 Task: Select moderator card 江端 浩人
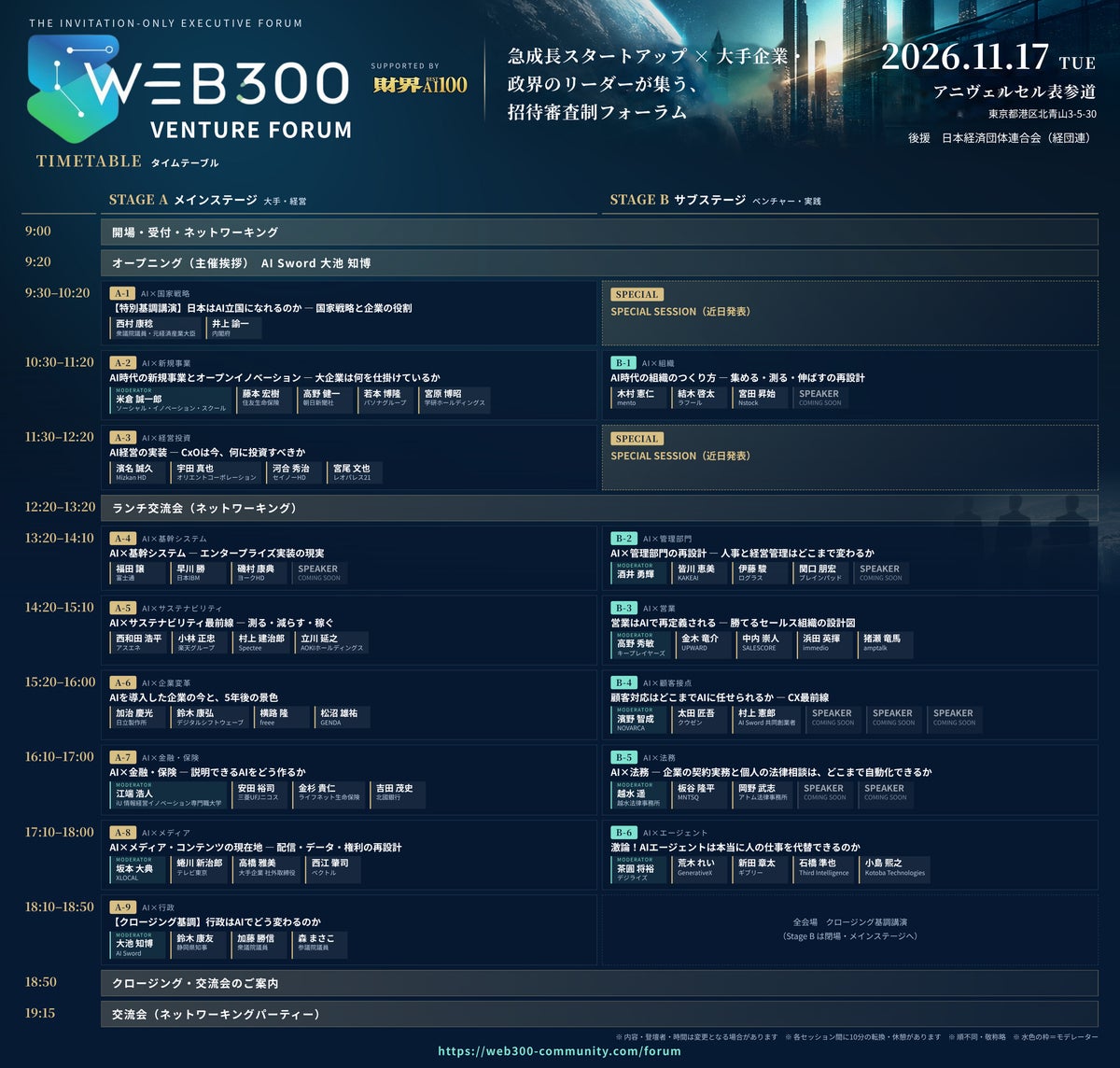point(169,794)
